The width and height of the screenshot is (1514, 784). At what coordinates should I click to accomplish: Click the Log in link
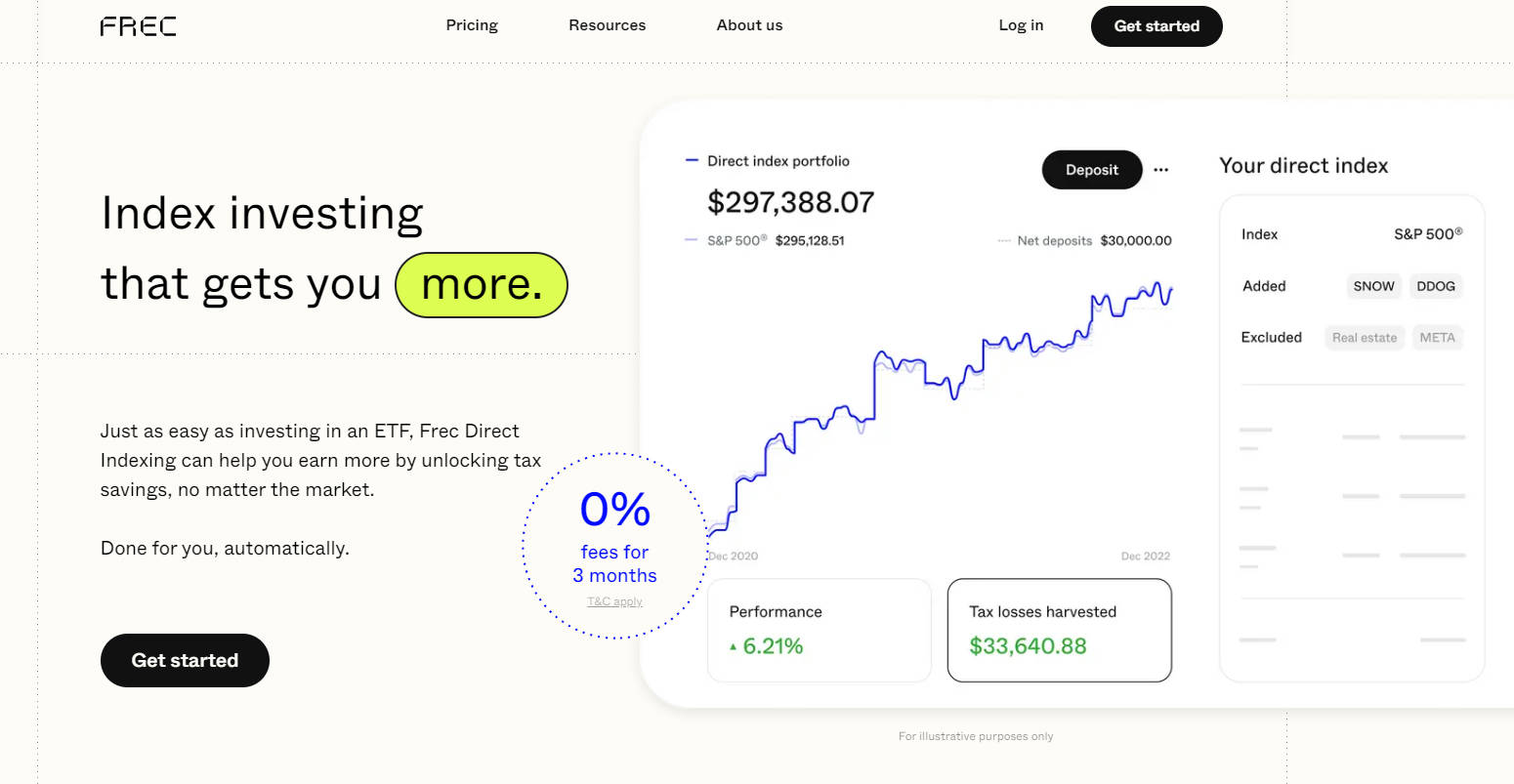click(x=1021, y=25)
